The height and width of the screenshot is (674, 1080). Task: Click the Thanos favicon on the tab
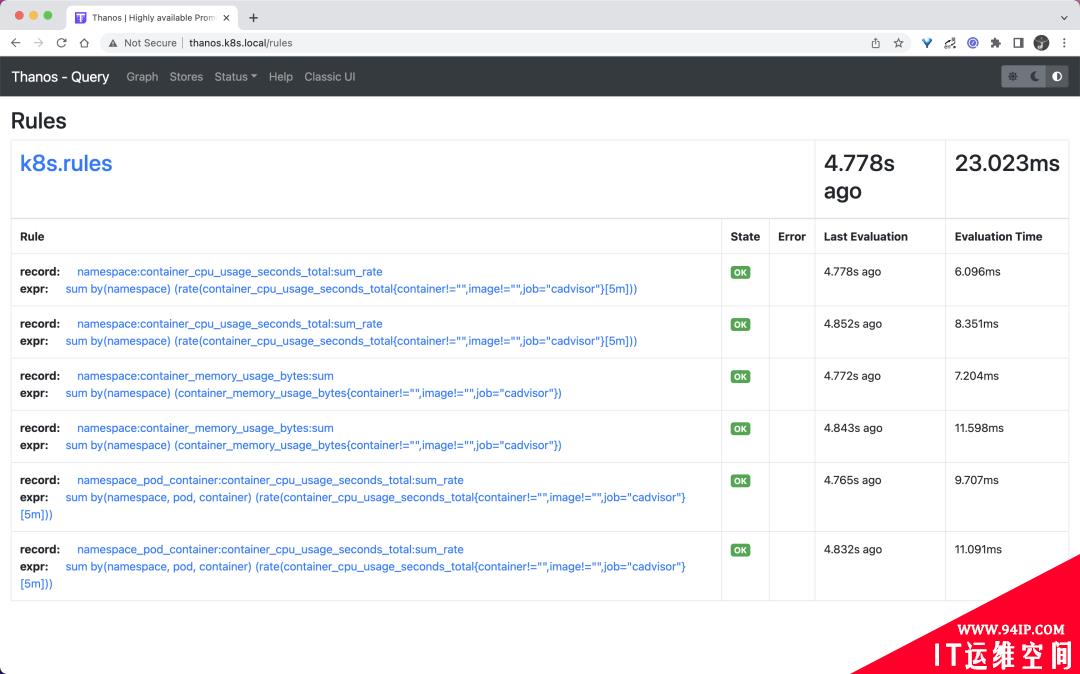point(81,18)
